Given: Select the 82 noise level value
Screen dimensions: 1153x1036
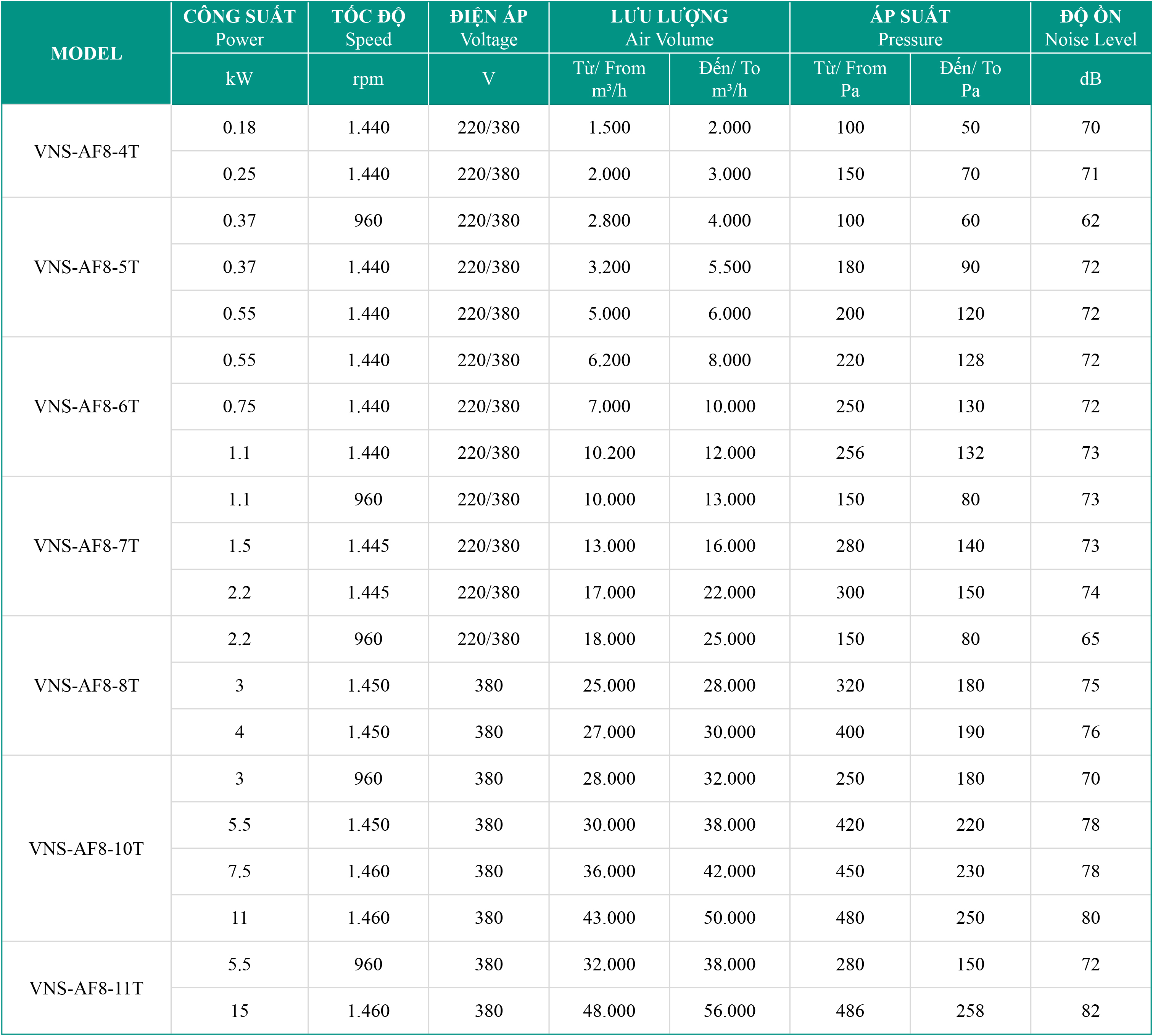Looking at the screenshot, I should tap(1090, 1011).
